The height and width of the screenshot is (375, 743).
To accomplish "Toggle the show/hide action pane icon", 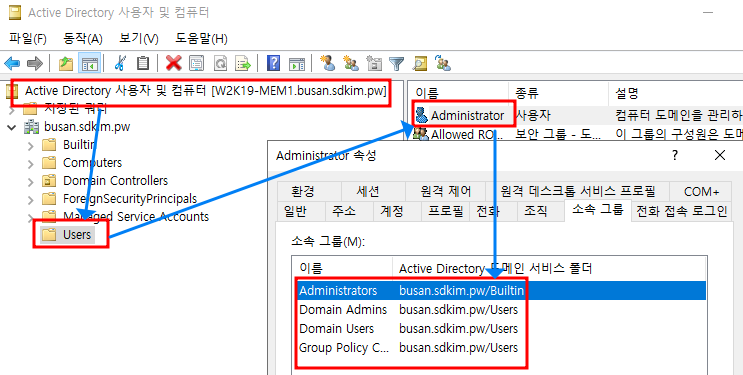I will (x=297, y=63).
